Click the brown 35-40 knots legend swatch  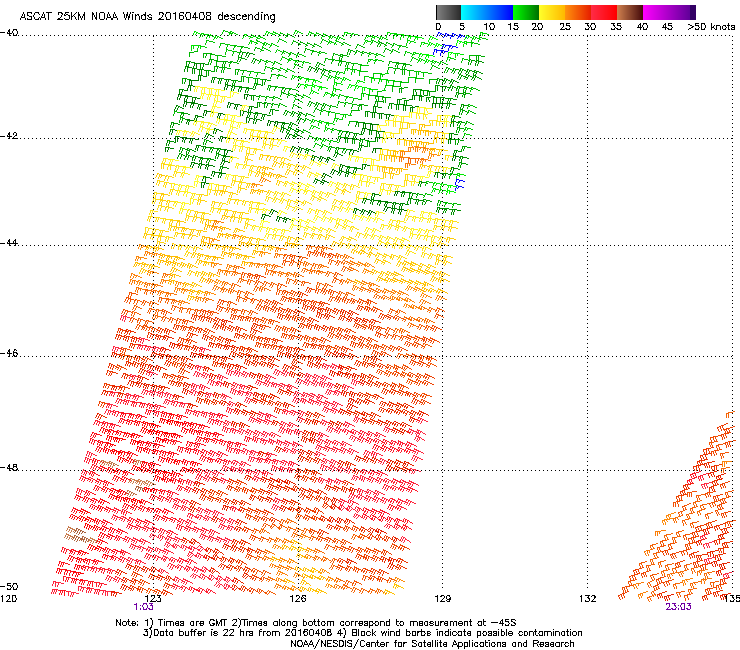click(x=630, y=12)
